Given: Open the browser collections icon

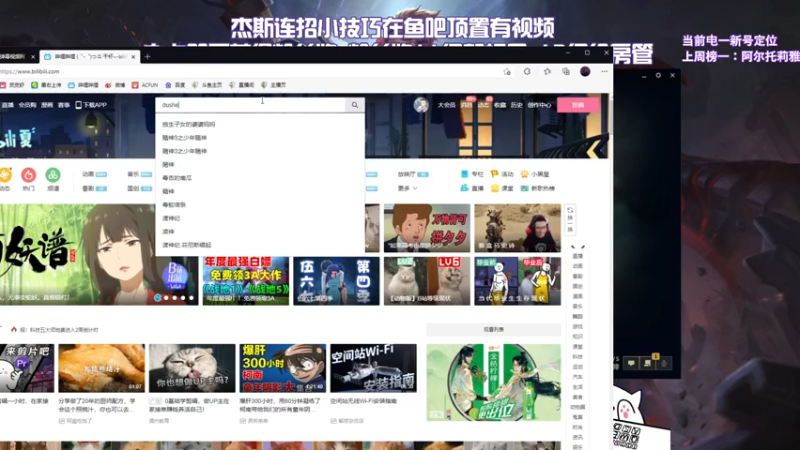Looking at the screenshot, I should coord(566,71).
